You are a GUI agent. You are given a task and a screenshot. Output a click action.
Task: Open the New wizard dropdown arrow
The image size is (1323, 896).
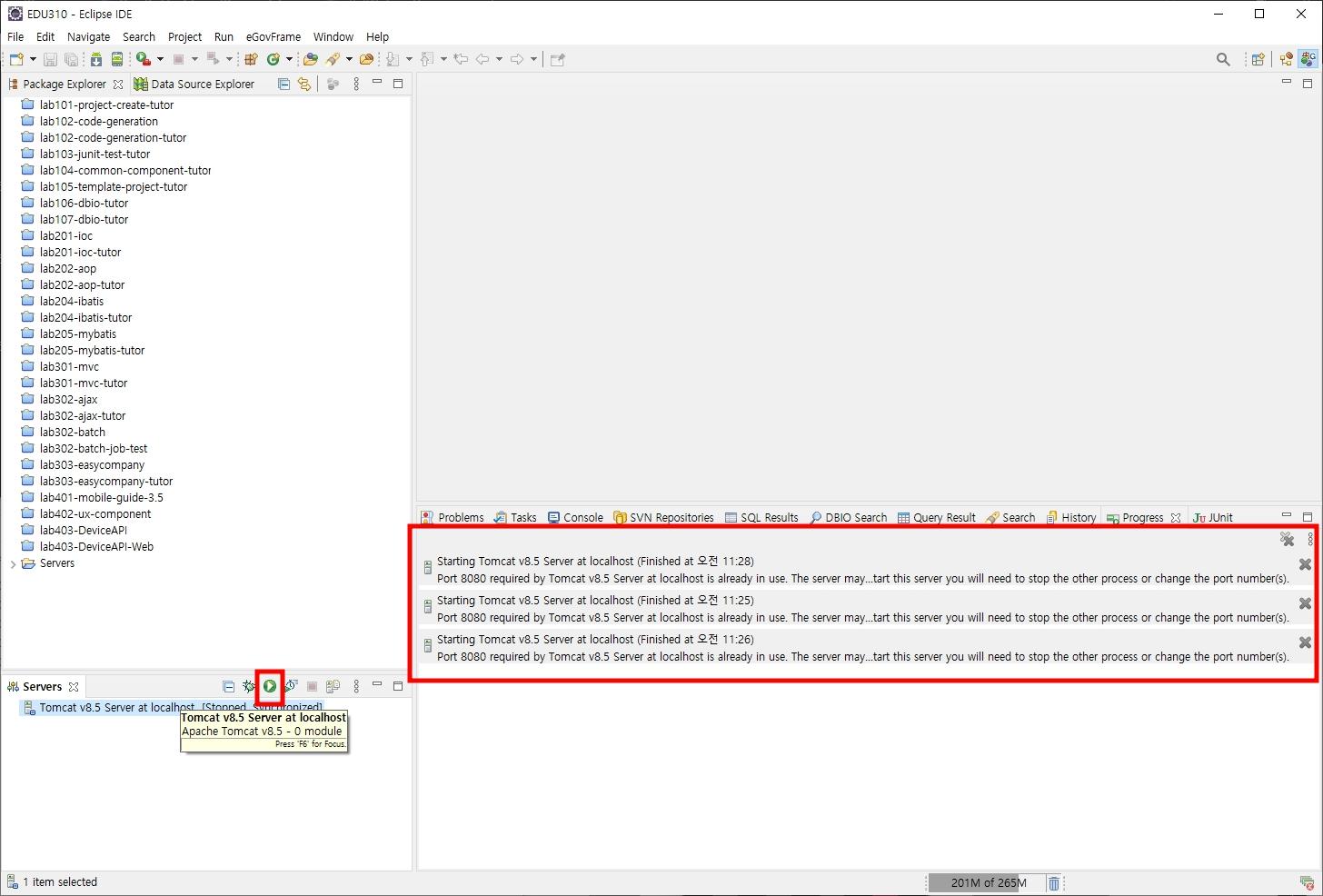click(33, 59)
